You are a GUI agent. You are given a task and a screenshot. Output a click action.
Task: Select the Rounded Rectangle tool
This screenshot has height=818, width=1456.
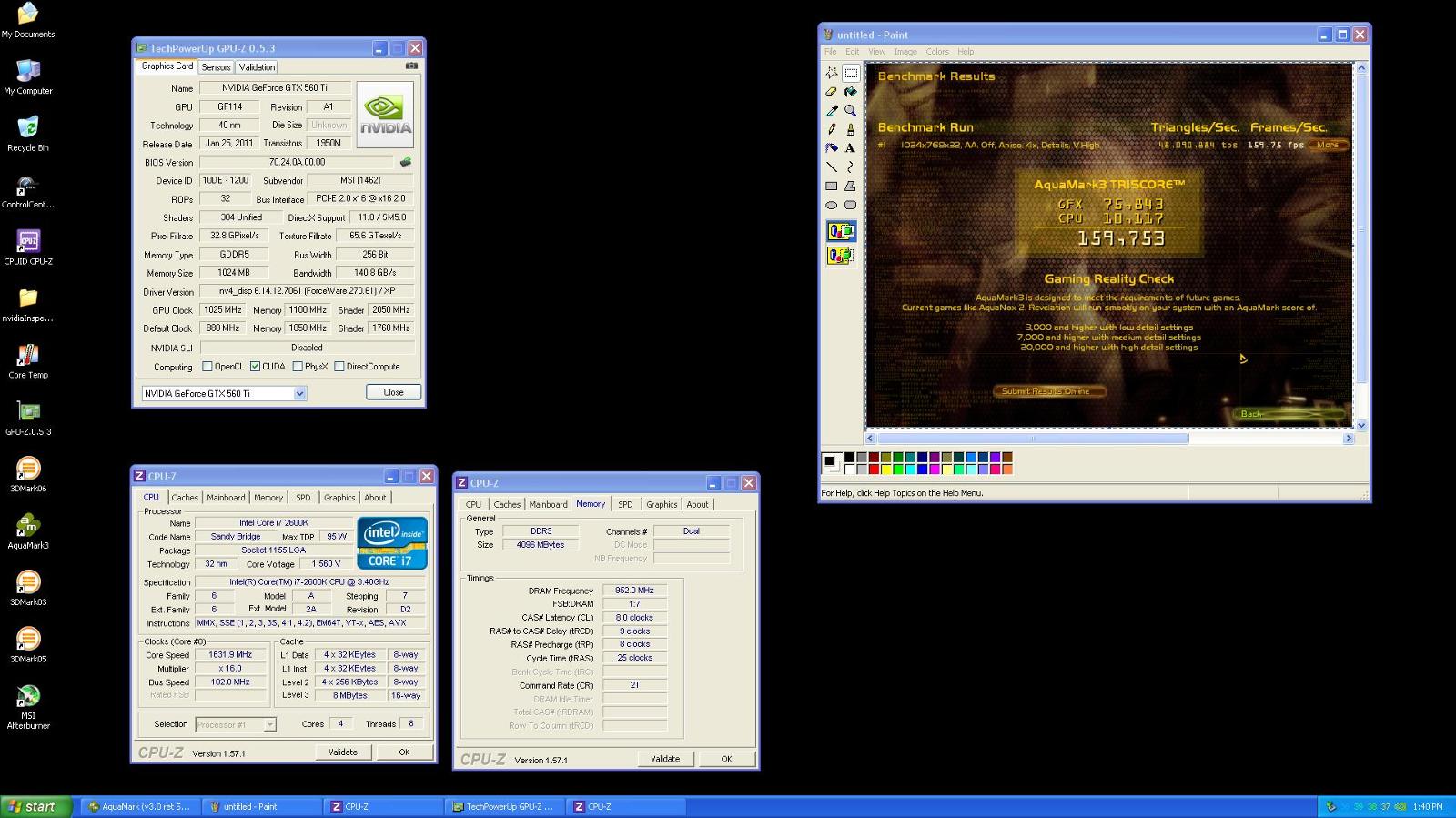pos(851,205)
